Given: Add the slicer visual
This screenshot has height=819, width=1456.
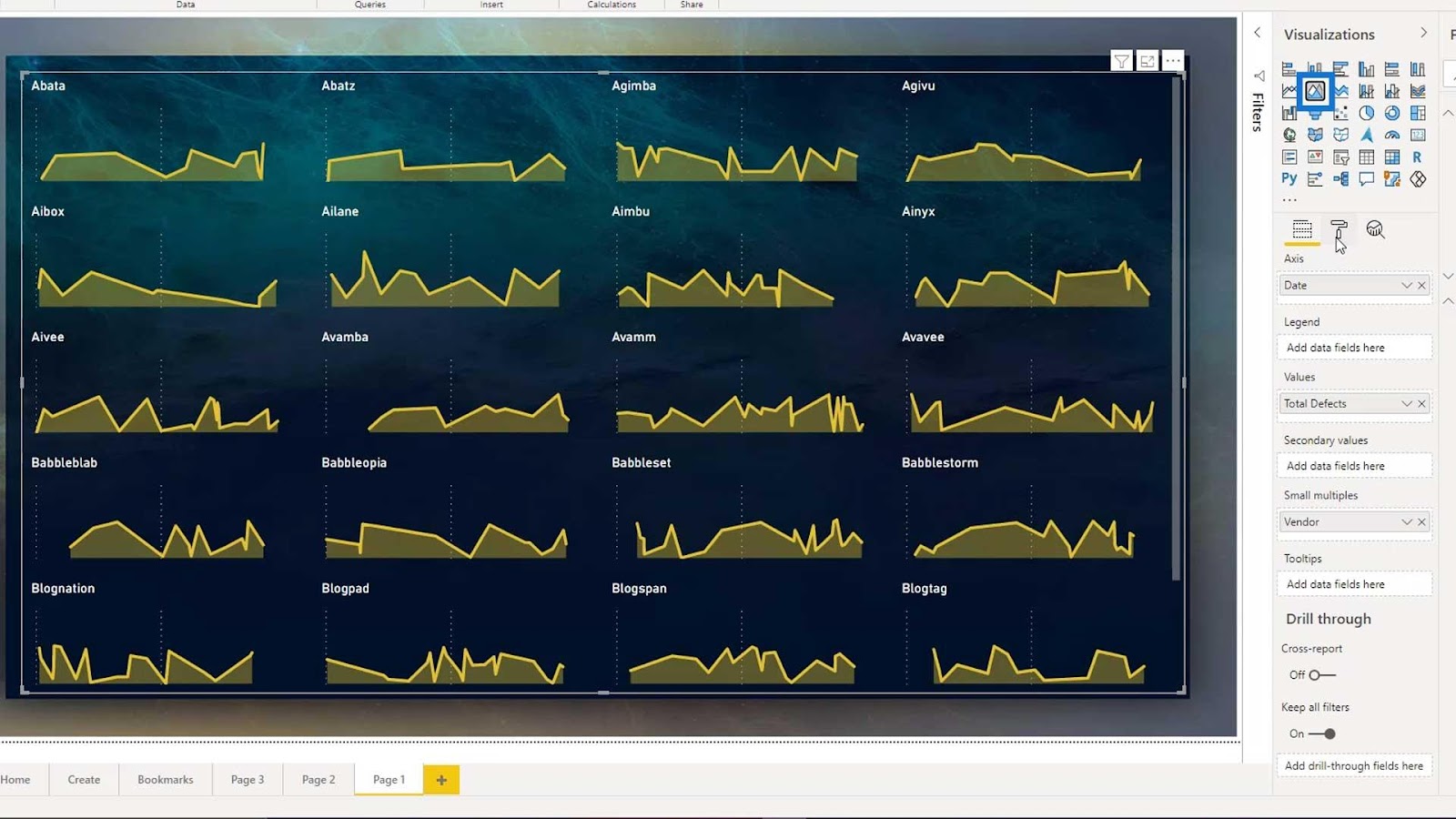Looking at the screenshot, I should (x=1340, y=157).
